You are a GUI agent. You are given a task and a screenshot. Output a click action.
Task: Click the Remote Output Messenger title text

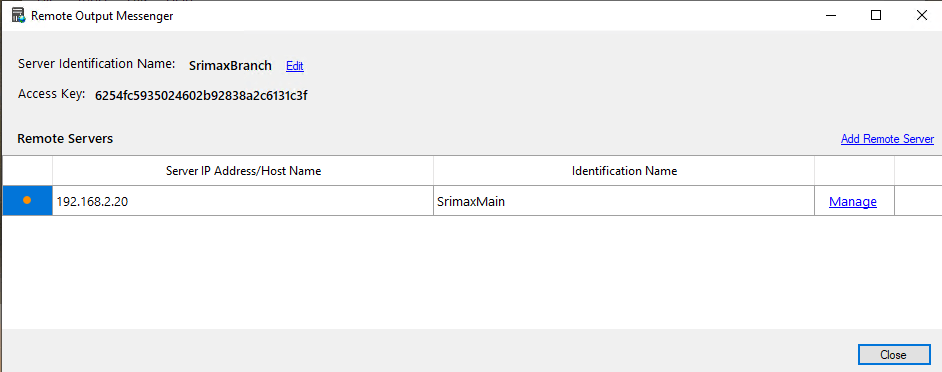tap(102, 16)
